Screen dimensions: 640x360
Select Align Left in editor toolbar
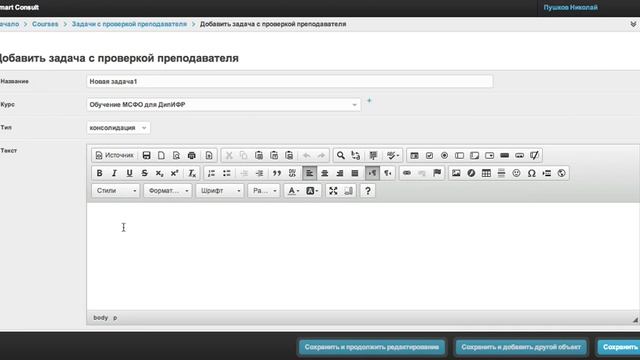pyautogui.click(x=309, y=173)
